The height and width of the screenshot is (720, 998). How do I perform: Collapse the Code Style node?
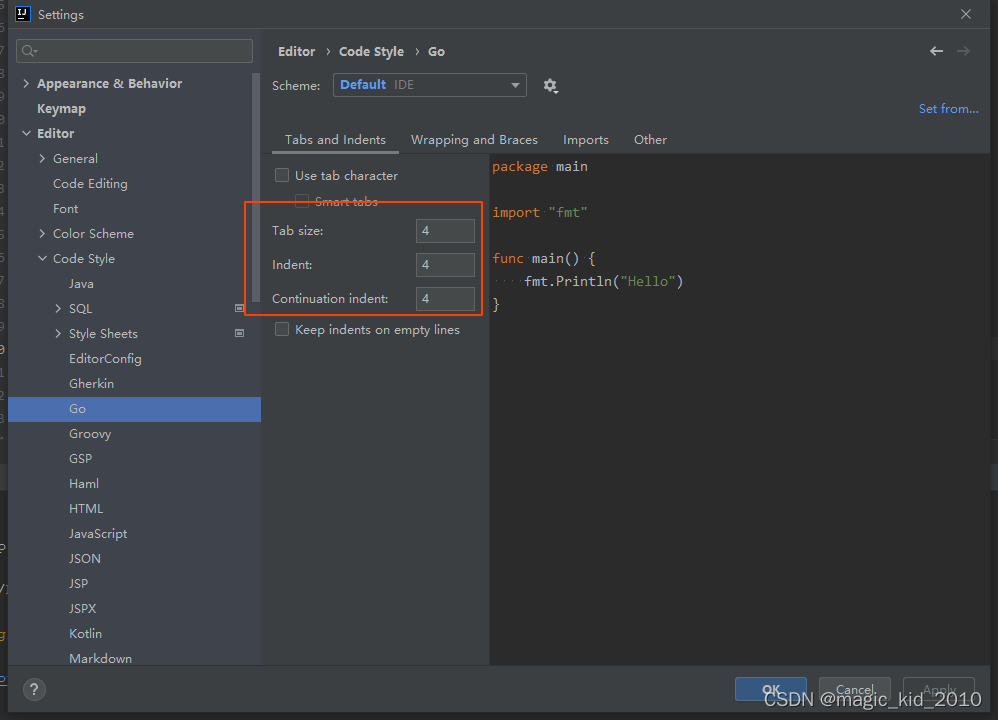click(42, 258)
